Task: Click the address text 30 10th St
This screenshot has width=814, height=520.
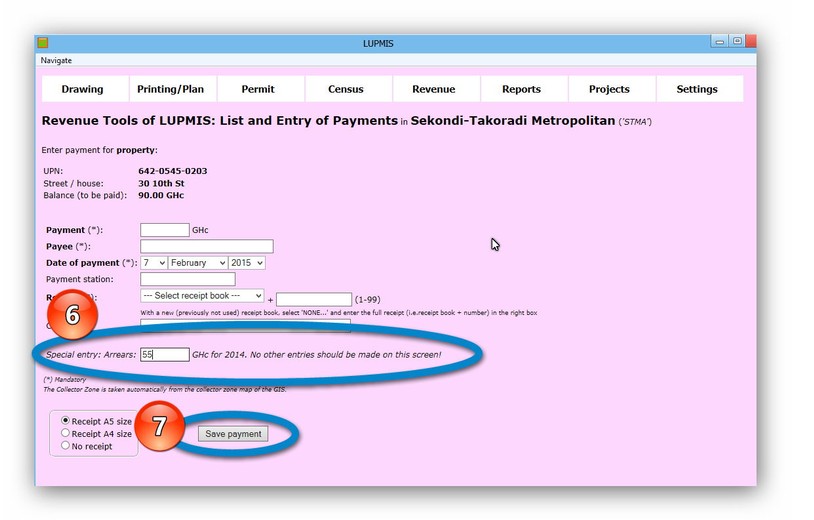Action: pos(161,184)
